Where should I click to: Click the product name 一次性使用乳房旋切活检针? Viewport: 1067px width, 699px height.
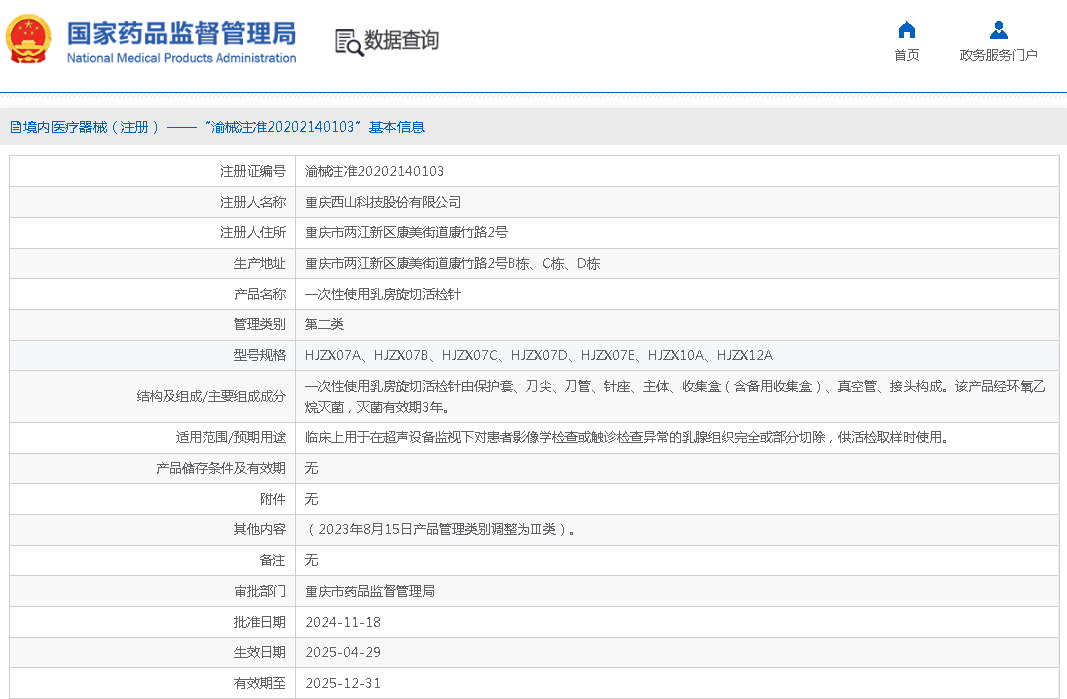(383, 294)
